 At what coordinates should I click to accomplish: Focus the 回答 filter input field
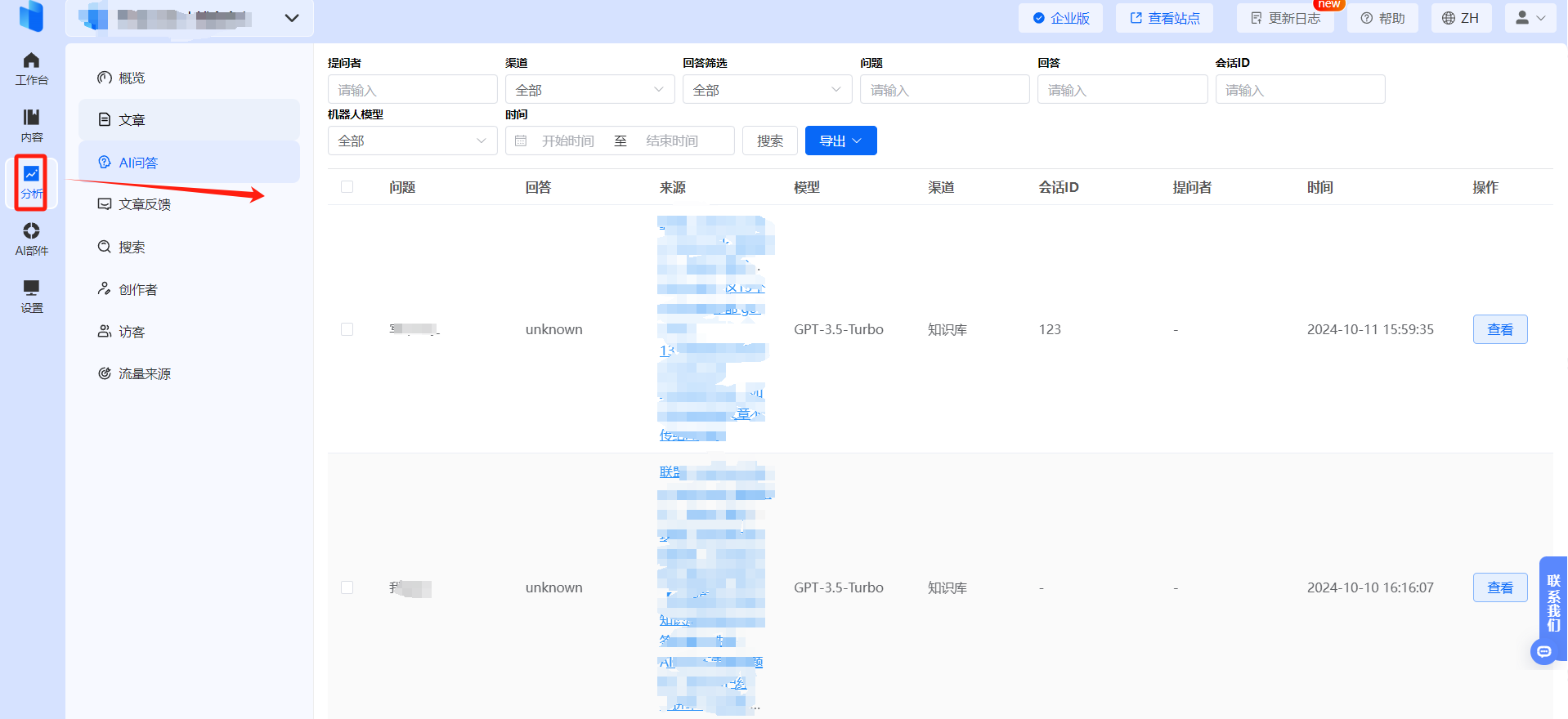(x=1122, y=89)
